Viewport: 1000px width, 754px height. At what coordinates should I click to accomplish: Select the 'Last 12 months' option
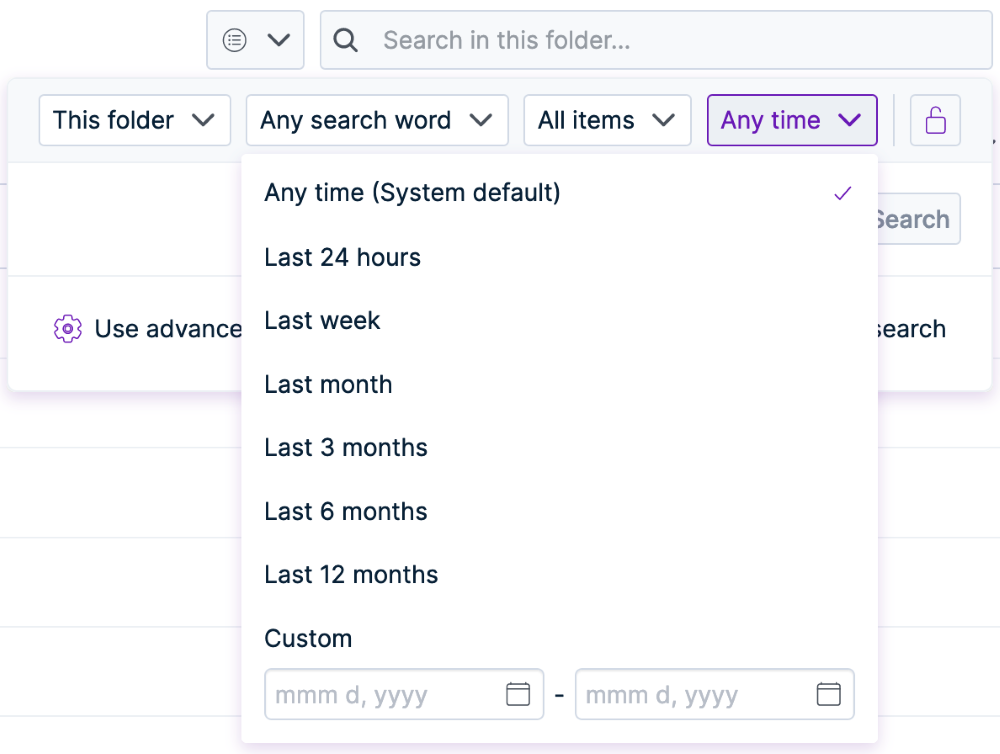(x=559, y=574)
